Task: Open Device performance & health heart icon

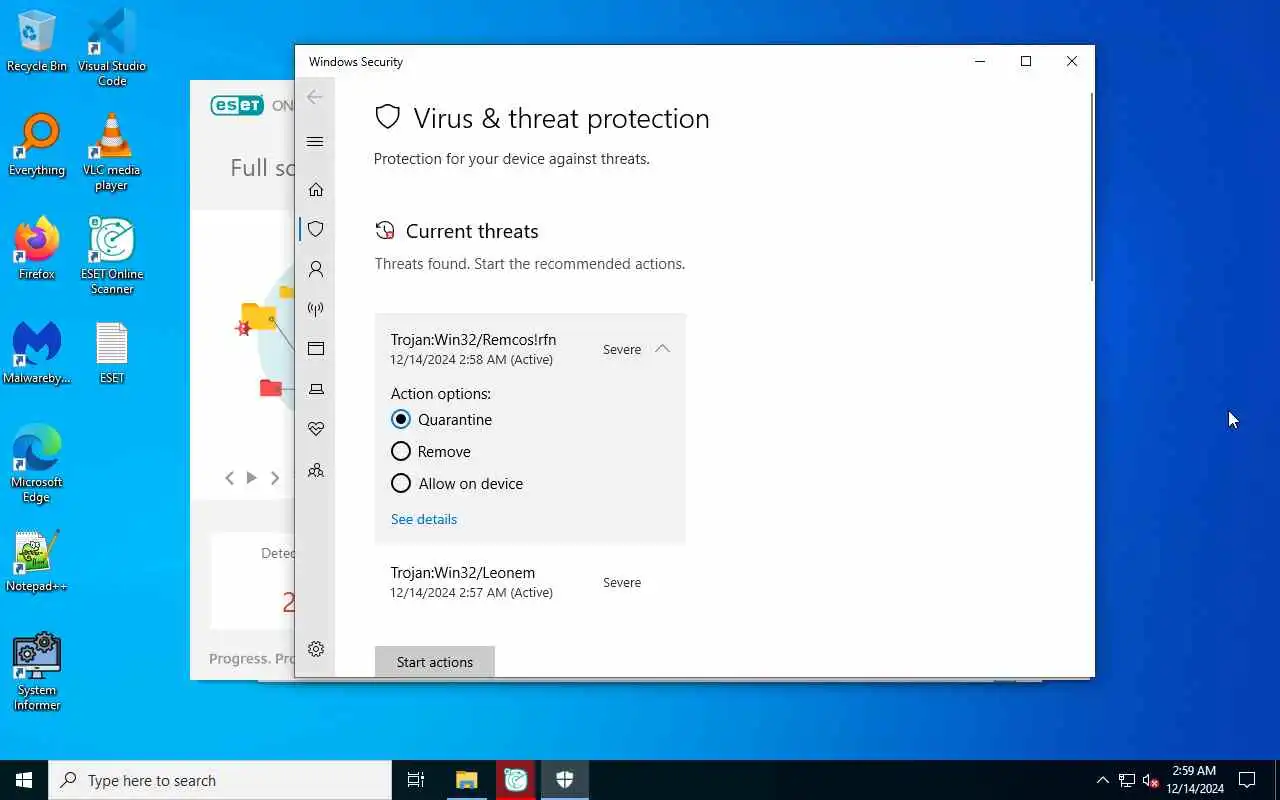Action: (x=316, y=429)
